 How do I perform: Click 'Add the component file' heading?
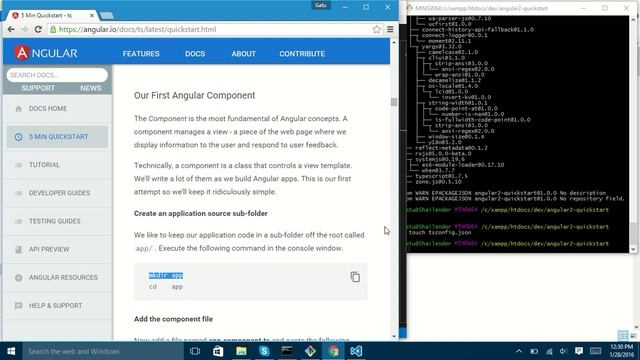(x=173, y=319)
